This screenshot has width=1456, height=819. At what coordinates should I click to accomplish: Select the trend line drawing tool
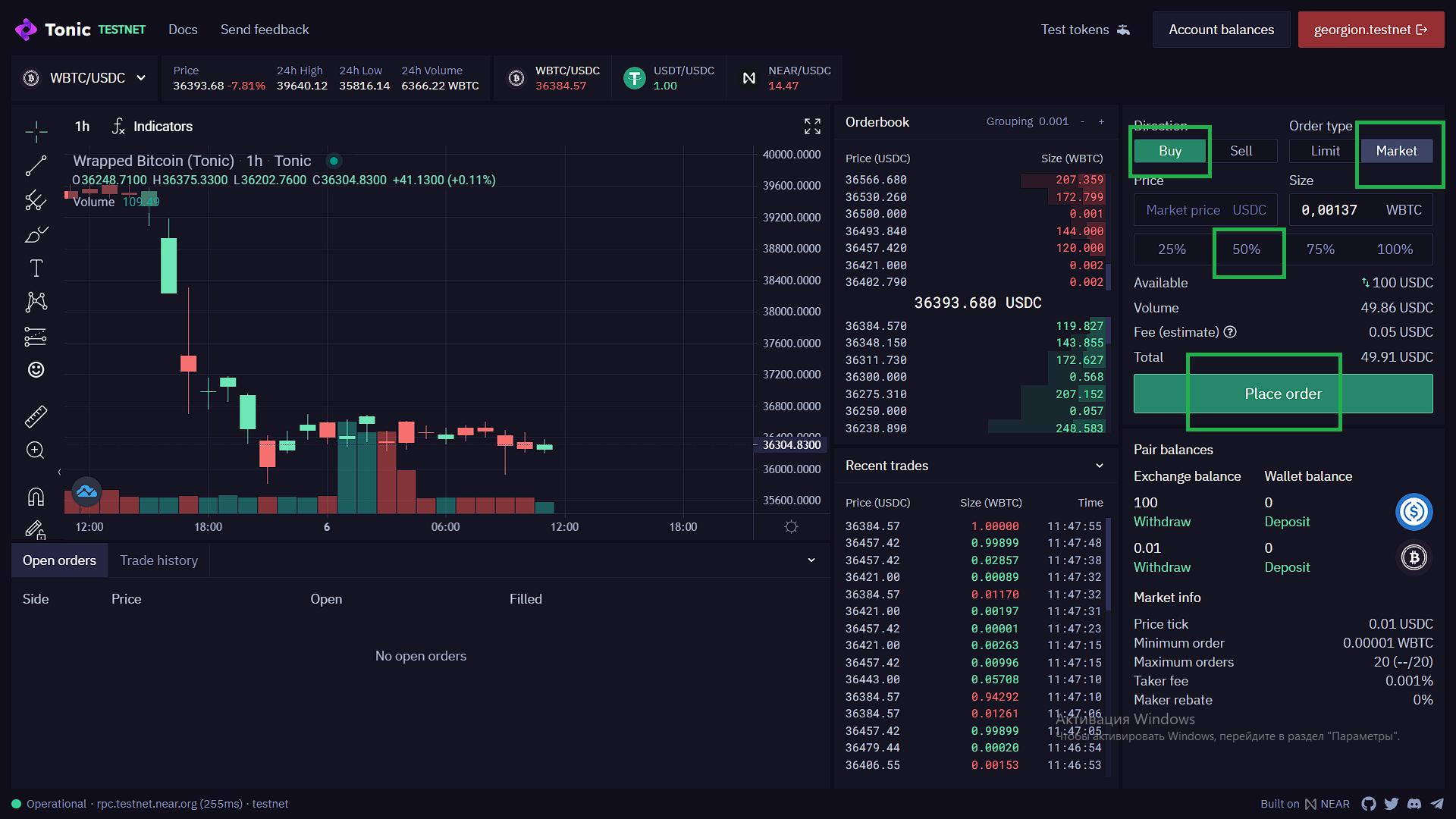pyautogui.click(x=36, y=165)
